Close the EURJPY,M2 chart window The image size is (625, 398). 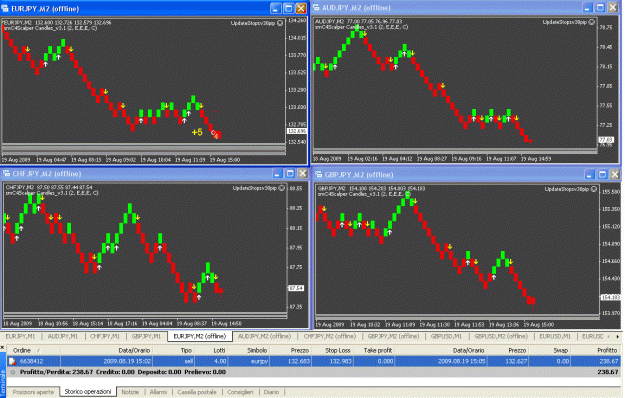coord(301,8)
